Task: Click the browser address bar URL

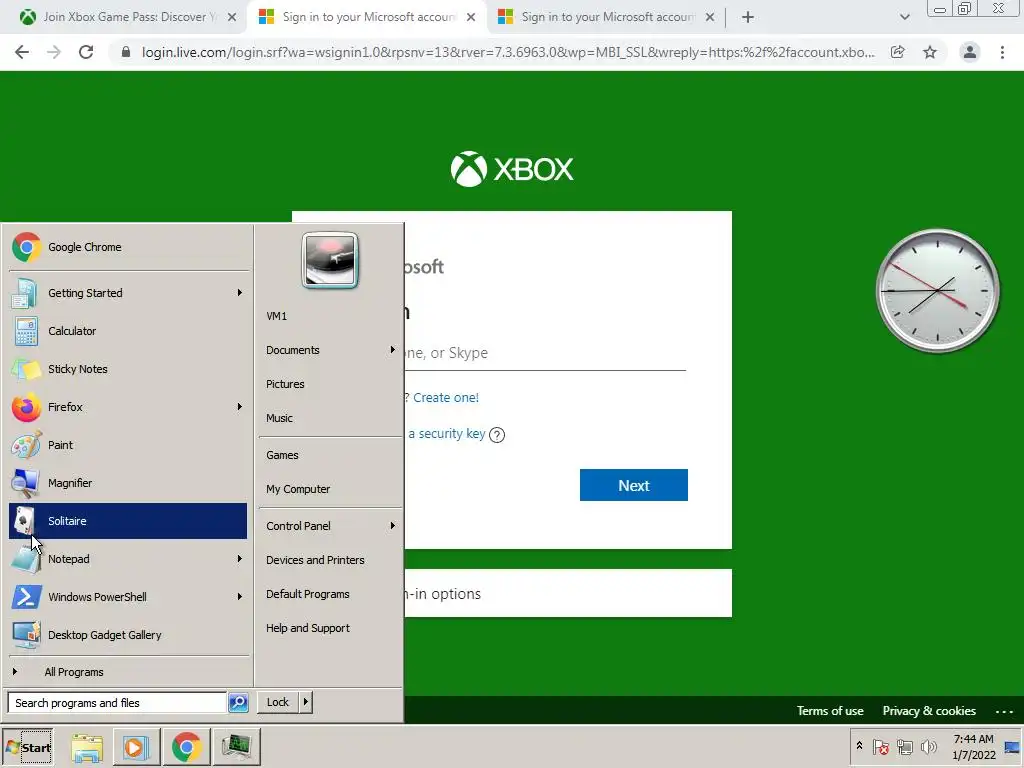Action: click(x=507, y=52)
